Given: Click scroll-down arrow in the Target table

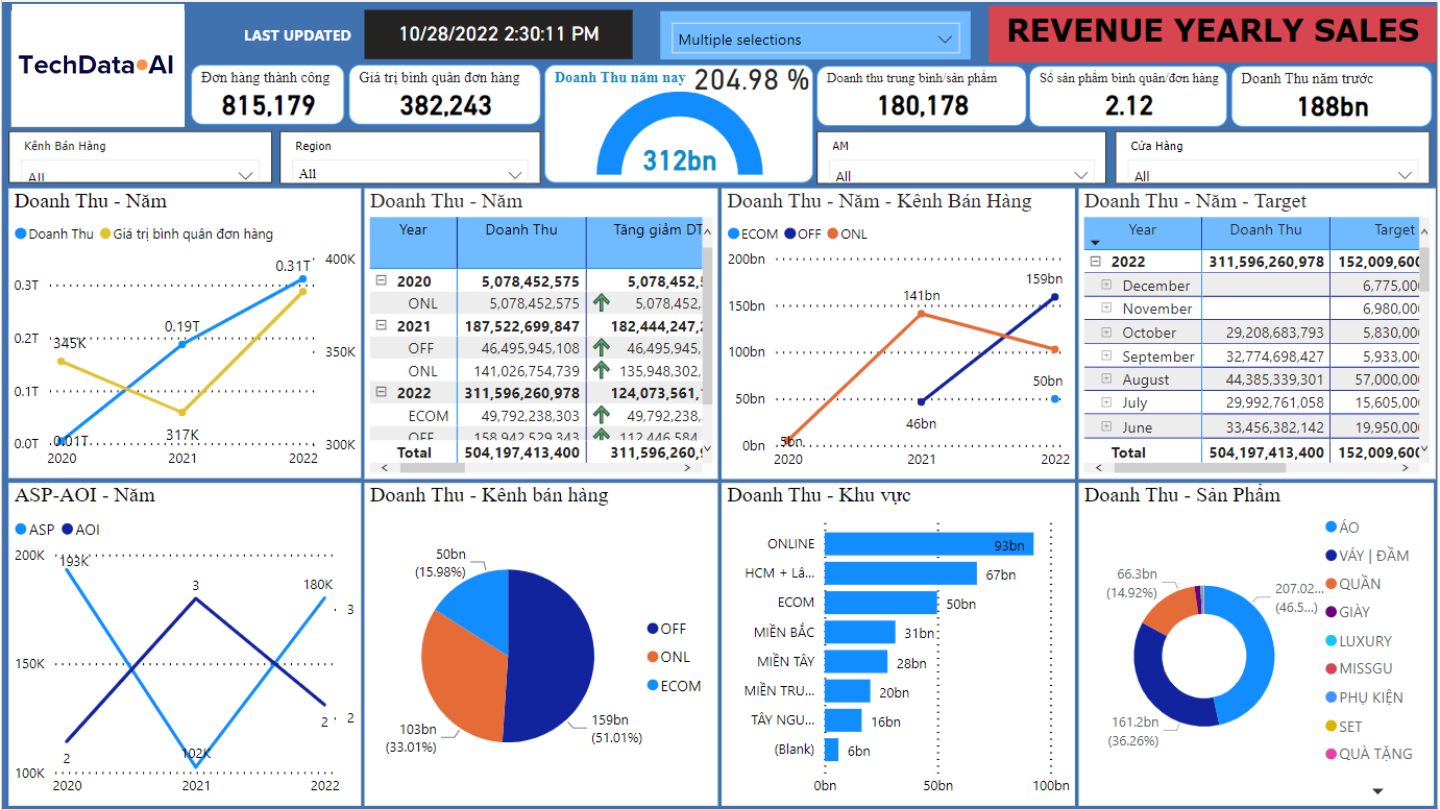Looking at the screenshot, I should (1425, 449).
